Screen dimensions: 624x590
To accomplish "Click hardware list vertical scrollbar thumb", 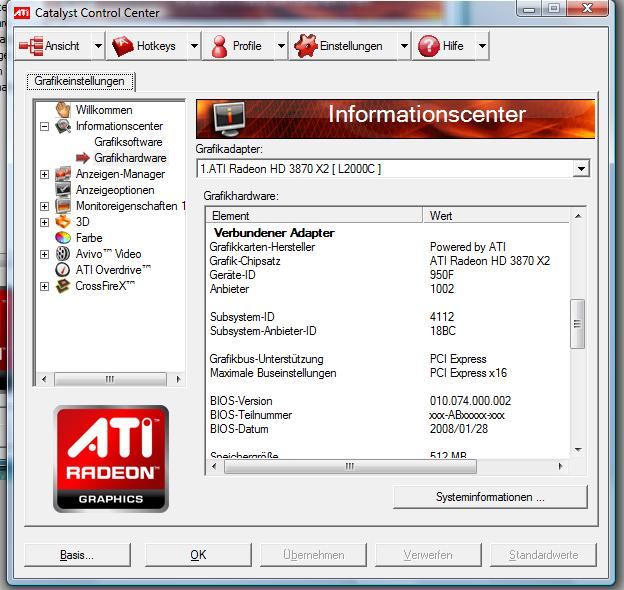I will (x=577, y=324).
